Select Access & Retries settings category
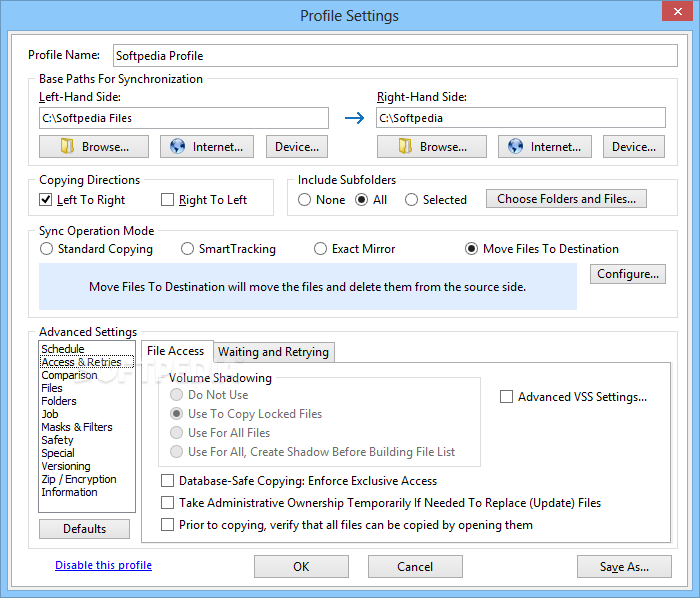 click(x=87, y=362)
